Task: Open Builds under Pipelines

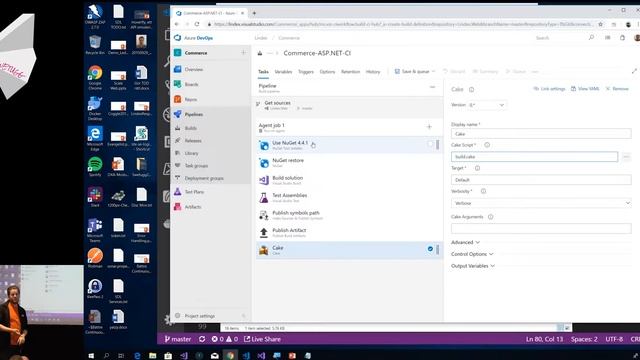Action: click(190, 128)
